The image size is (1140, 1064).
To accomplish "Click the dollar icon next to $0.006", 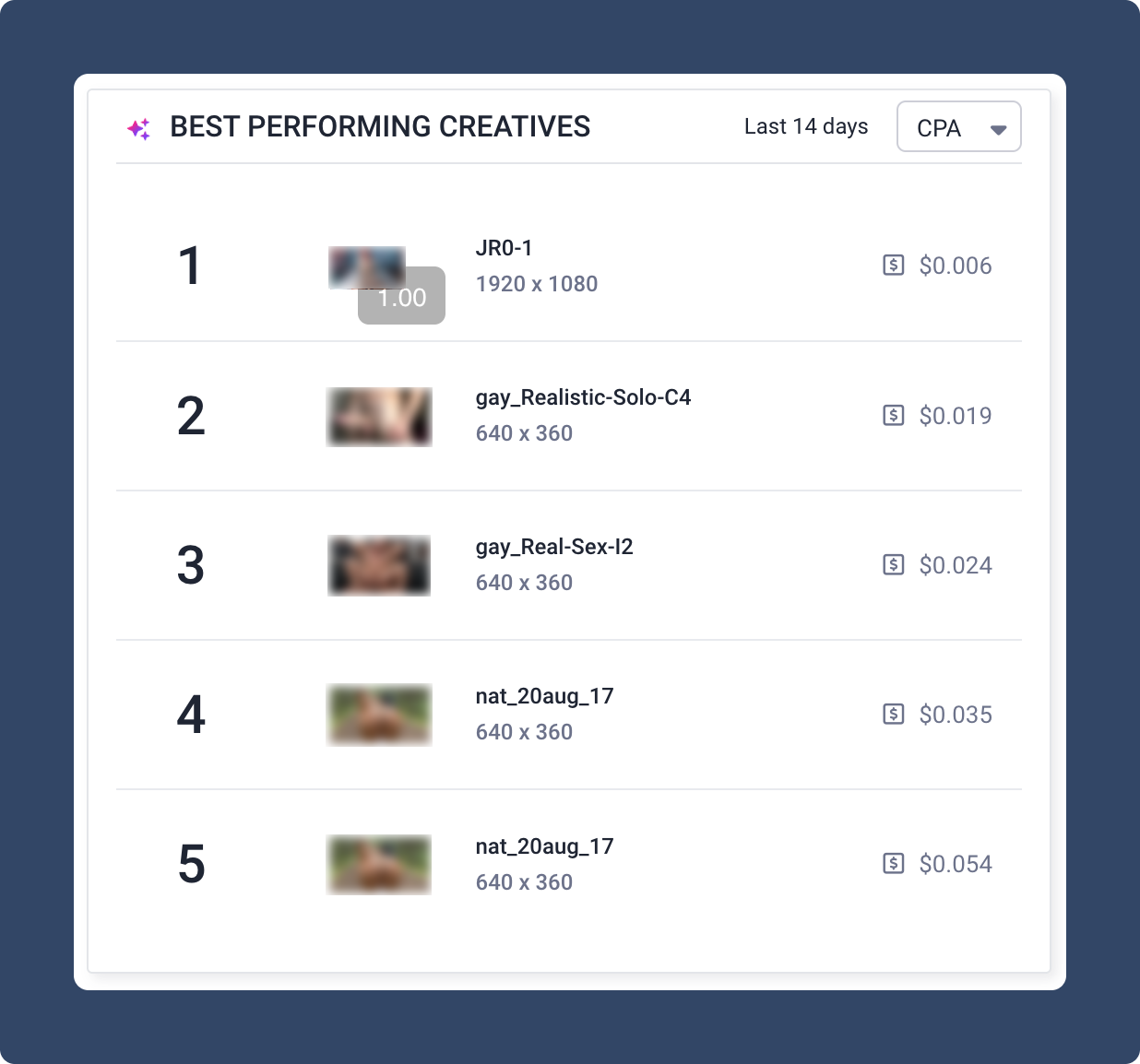I will click(893, 266).
